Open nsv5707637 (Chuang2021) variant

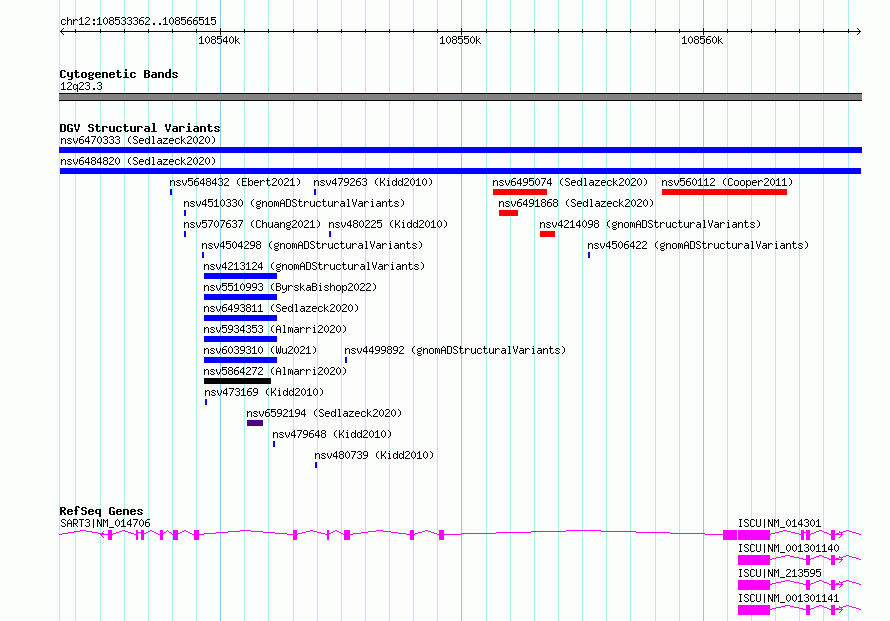[252, 224]
